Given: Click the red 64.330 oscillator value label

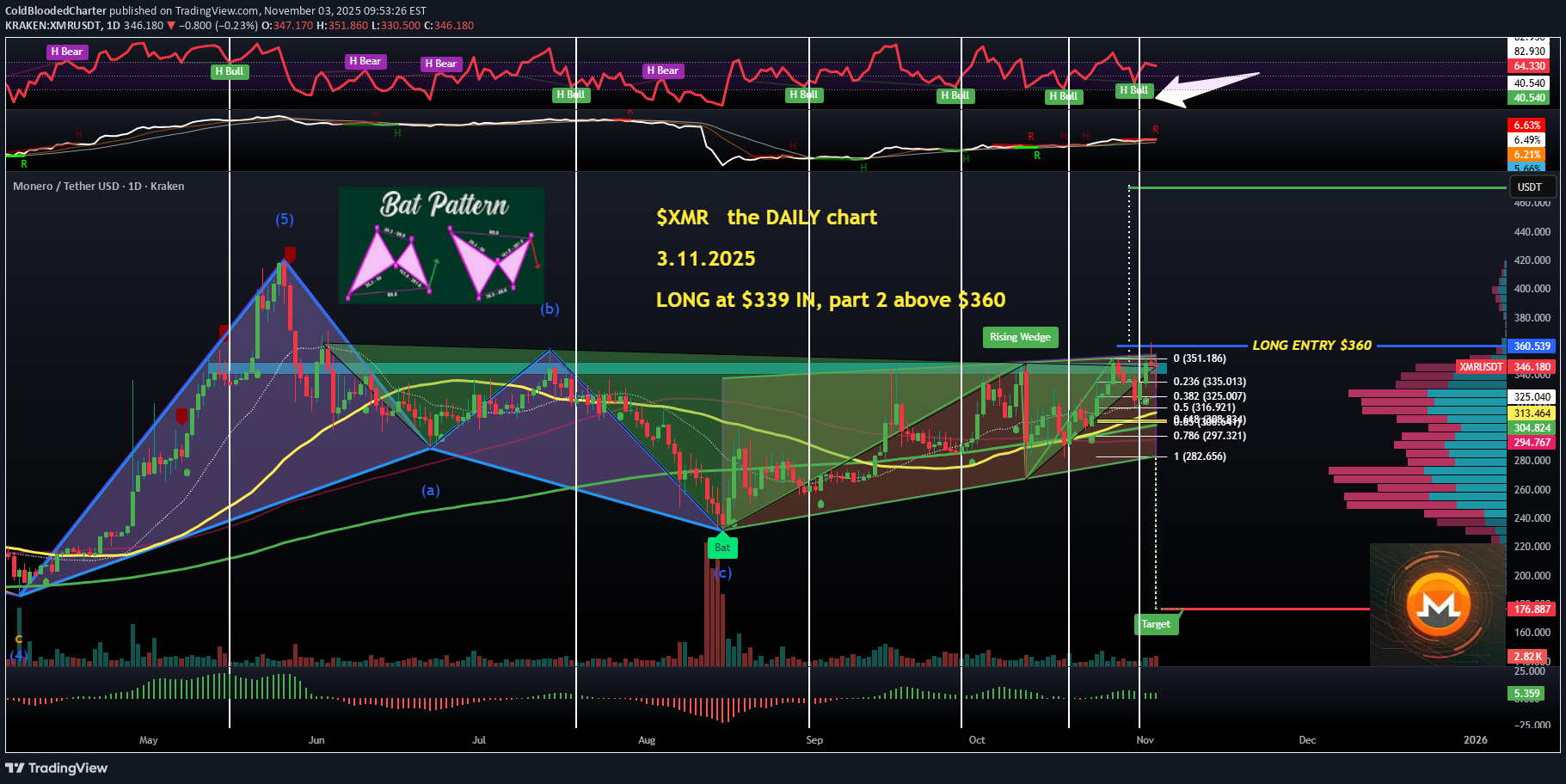Looking at the screenshot, I should click(x=1529, y=66).
